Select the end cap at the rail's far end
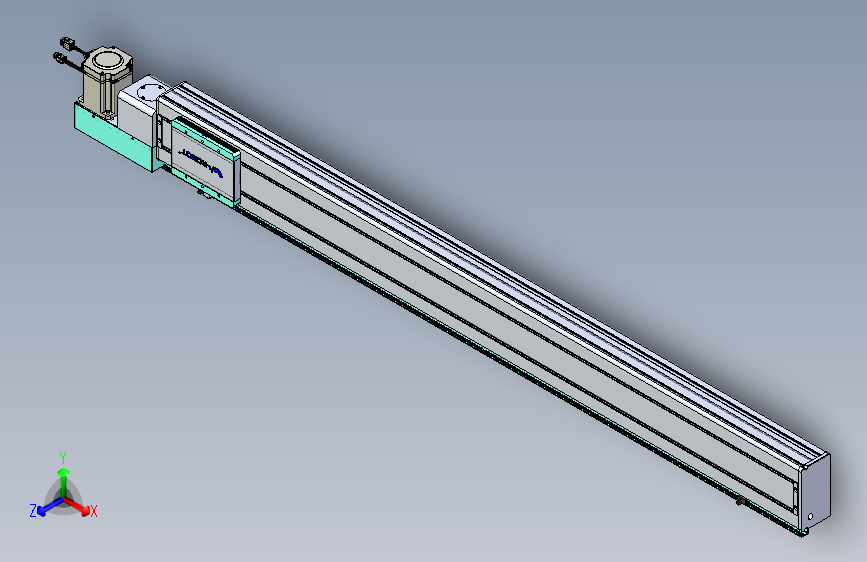867x562 pixels. coord(814,494)
